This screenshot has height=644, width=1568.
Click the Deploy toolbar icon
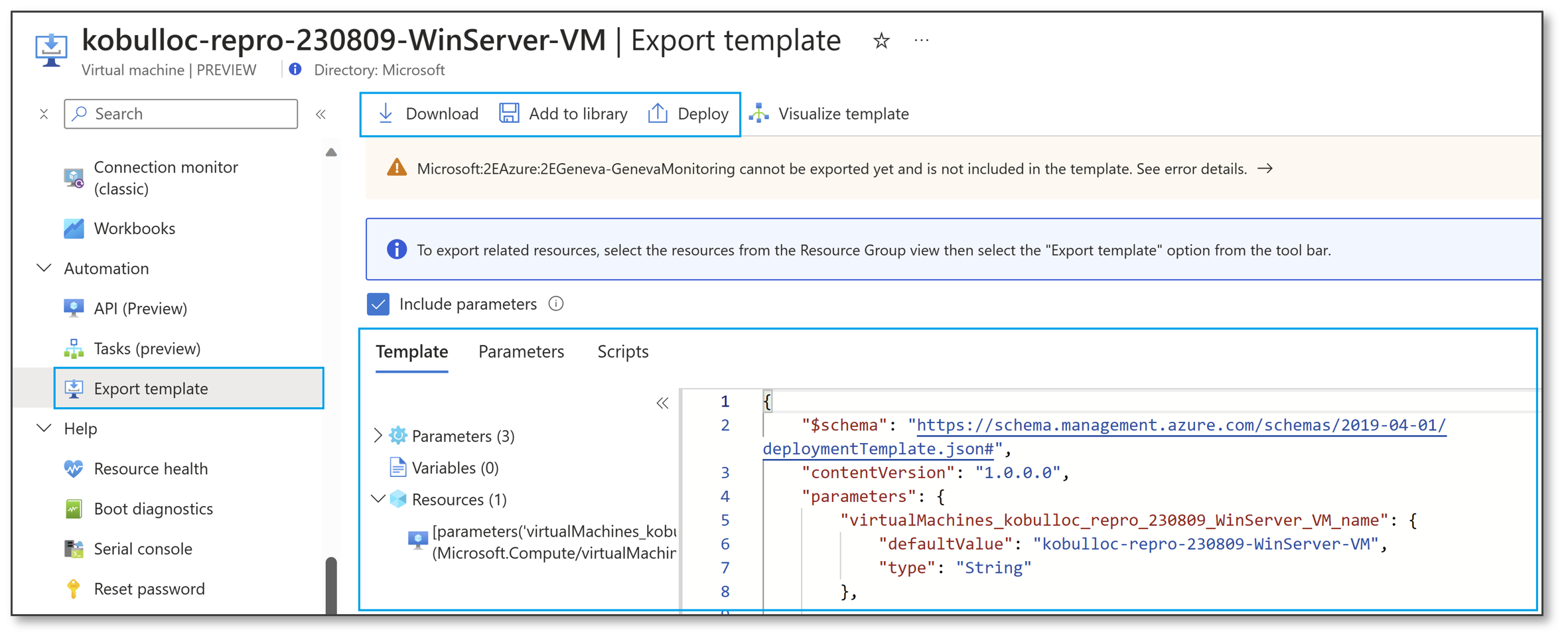(658, 113)
